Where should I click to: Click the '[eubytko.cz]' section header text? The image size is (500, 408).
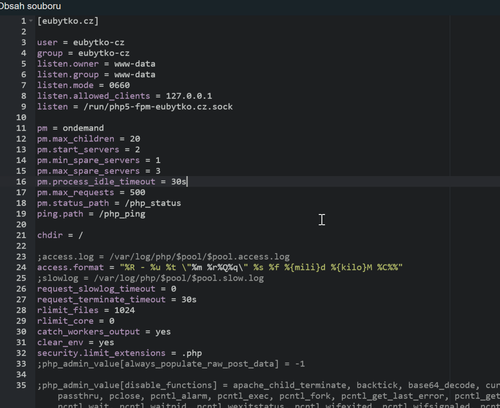tap(68, 21)
